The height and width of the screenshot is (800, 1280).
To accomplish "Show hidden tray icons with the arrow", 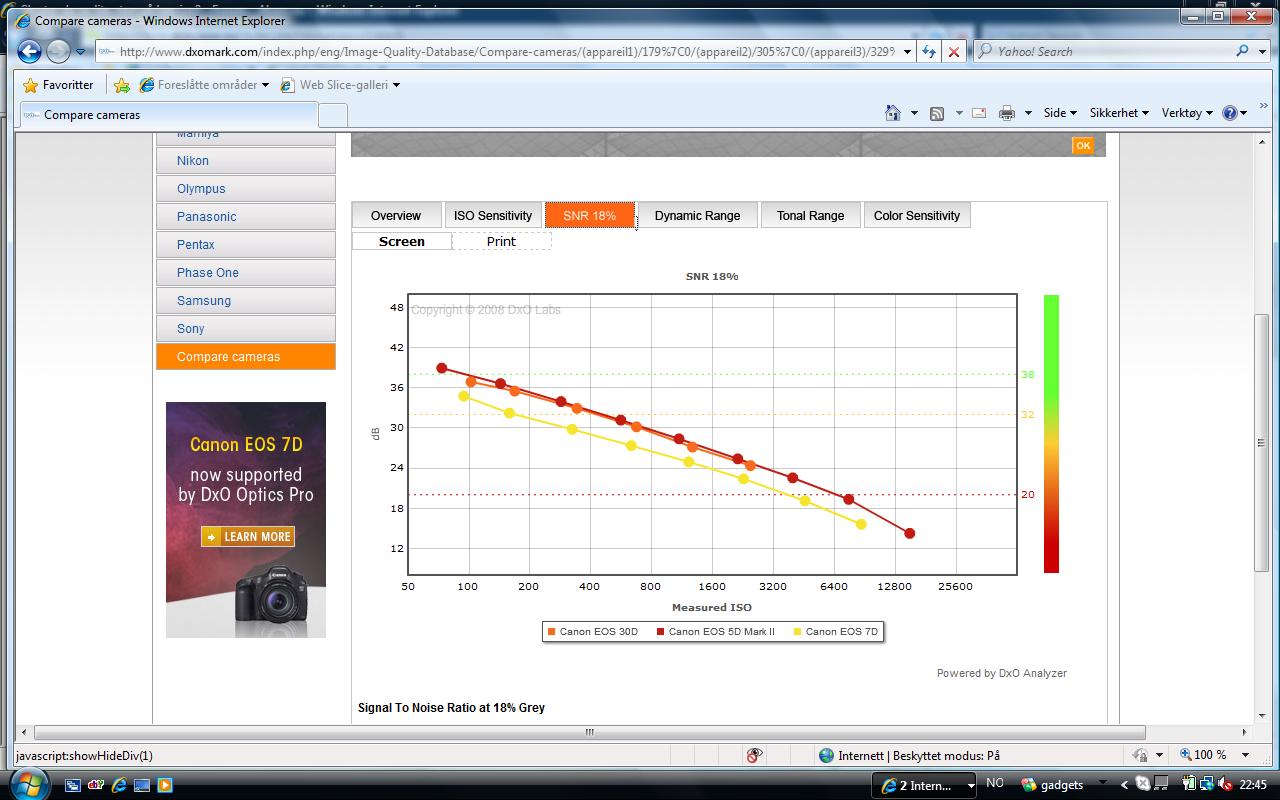I will click(1124, 785).
